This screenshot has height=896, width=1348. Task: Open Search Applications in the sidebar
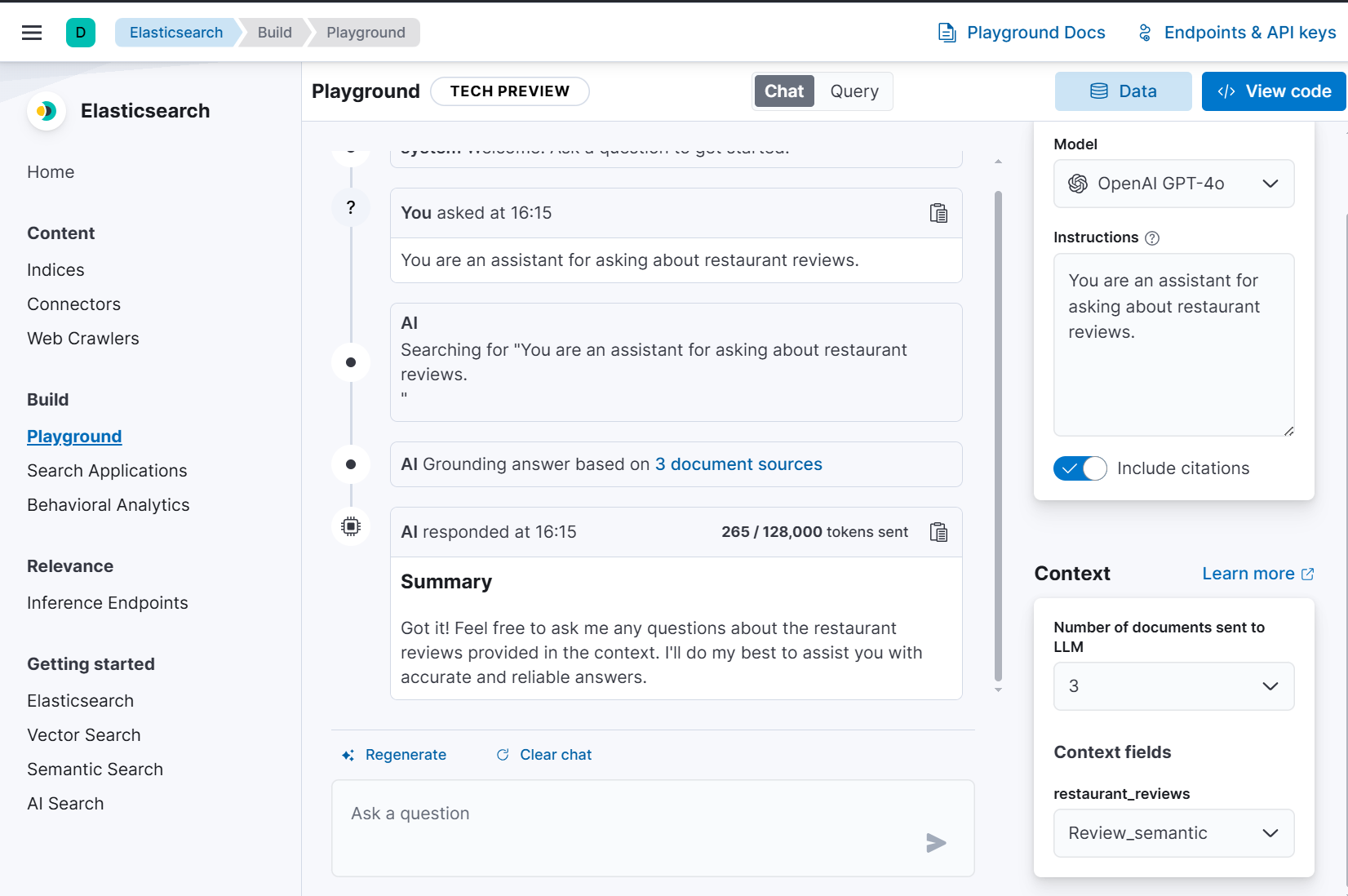coord(107,471)
